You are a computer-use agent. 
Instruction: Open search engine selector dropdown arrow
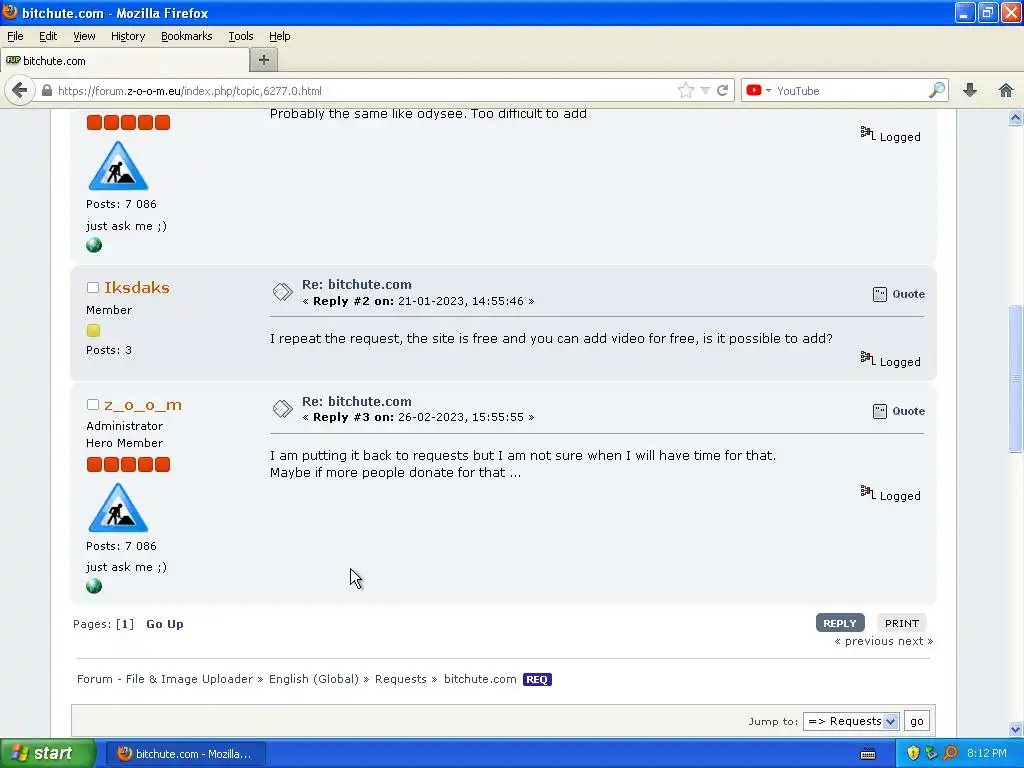[x=769, y=90]
